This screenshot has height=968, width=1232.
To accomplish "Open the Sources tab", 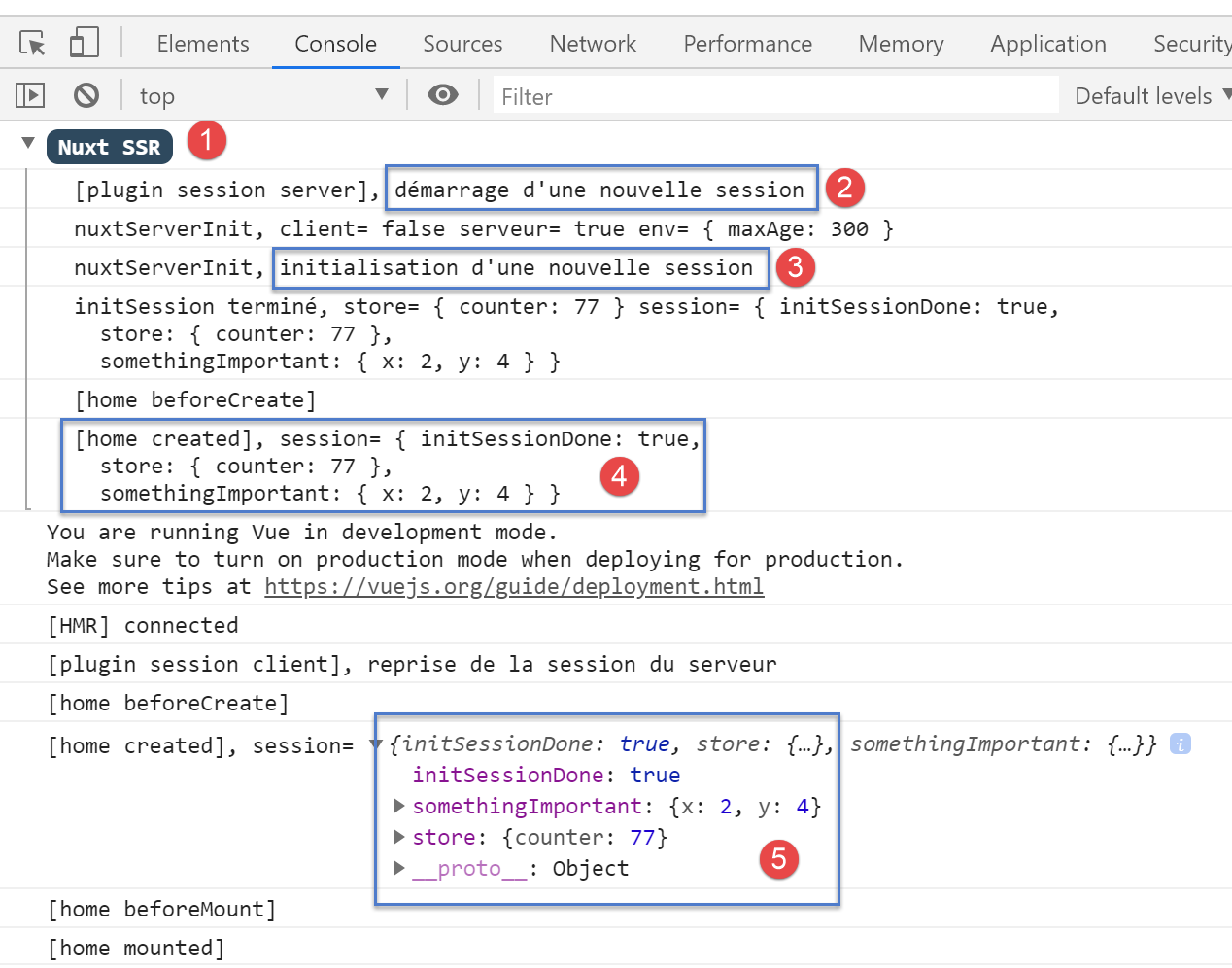I will point(462,44).
